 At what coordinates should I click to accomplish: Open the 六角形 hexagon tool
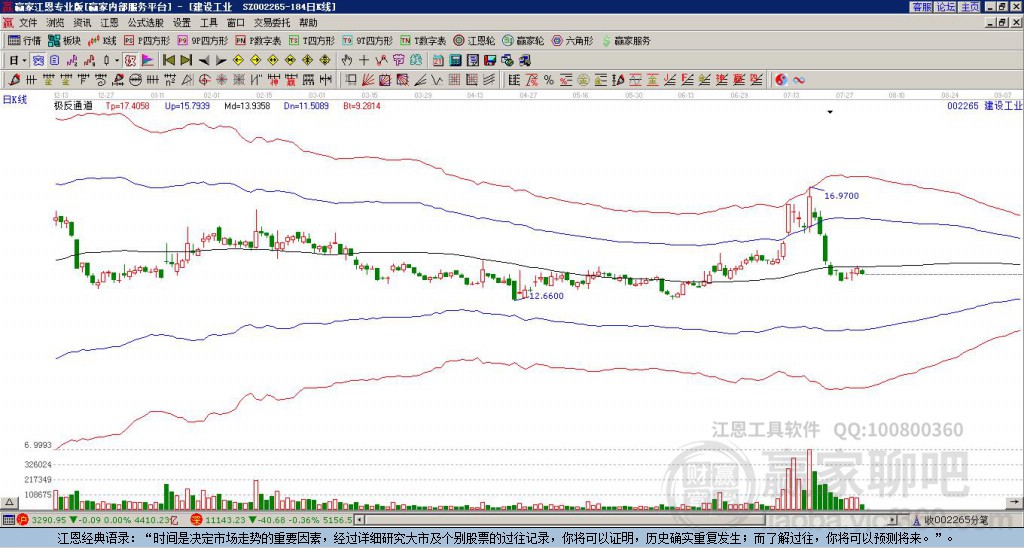tap(573, 40)
